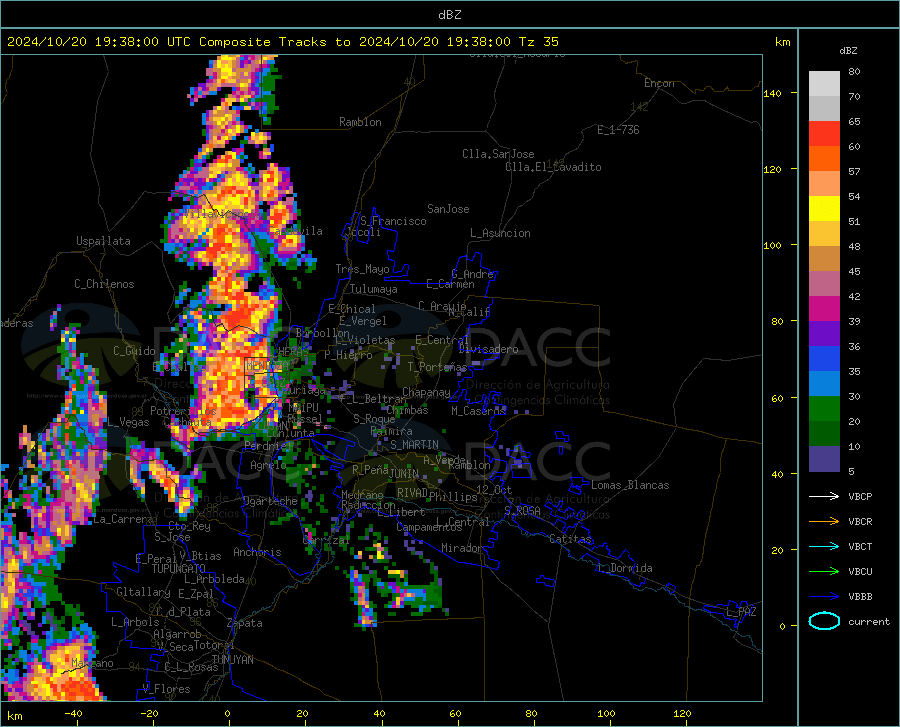Click the 'TUPUNGATO' map label

pyautogui.click(x=179, y=569)
